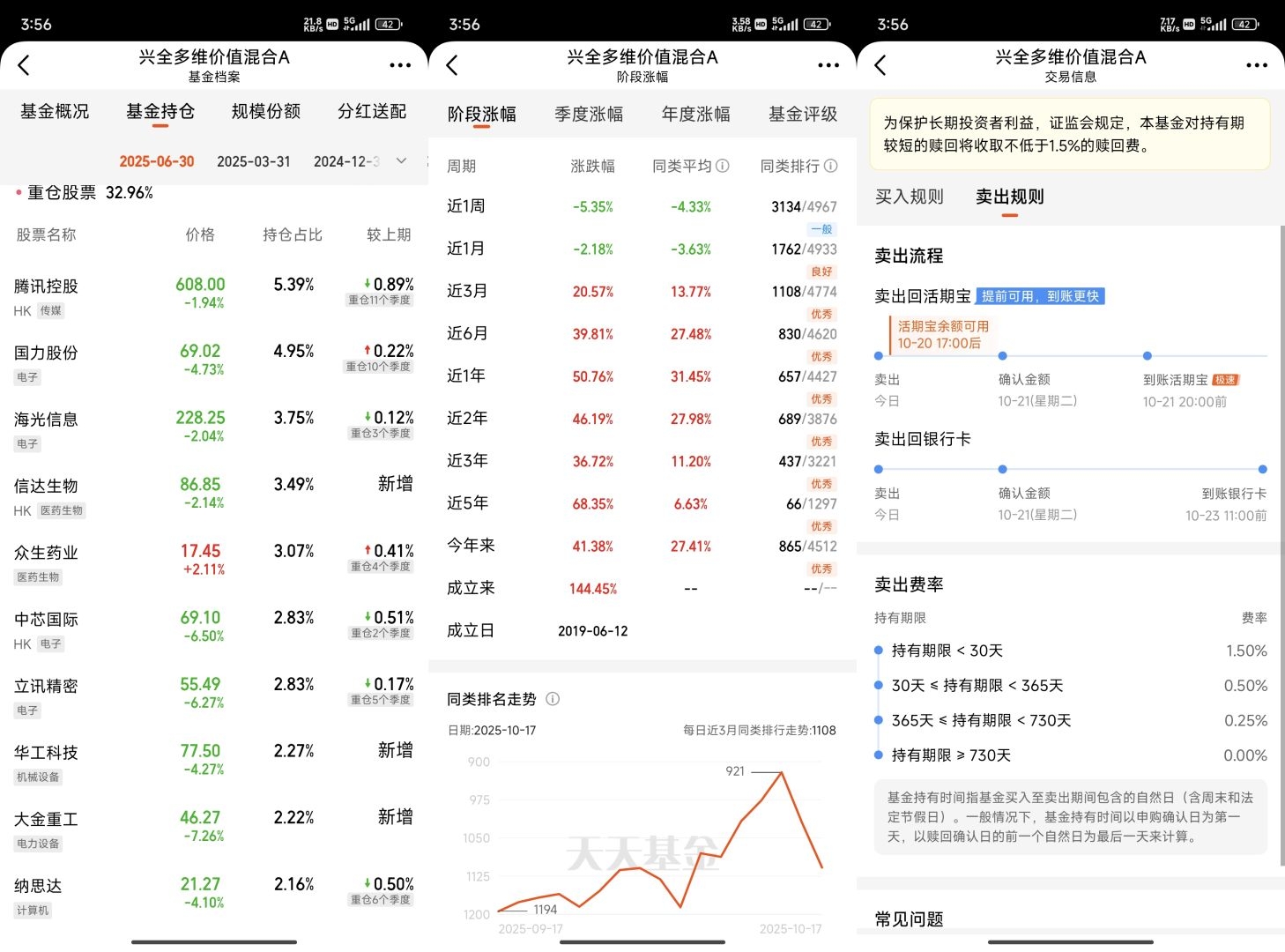Tap the 机械设备 sector tag
The width and height of the screenshot is (1285, 952).
click(x=38, y=777)
